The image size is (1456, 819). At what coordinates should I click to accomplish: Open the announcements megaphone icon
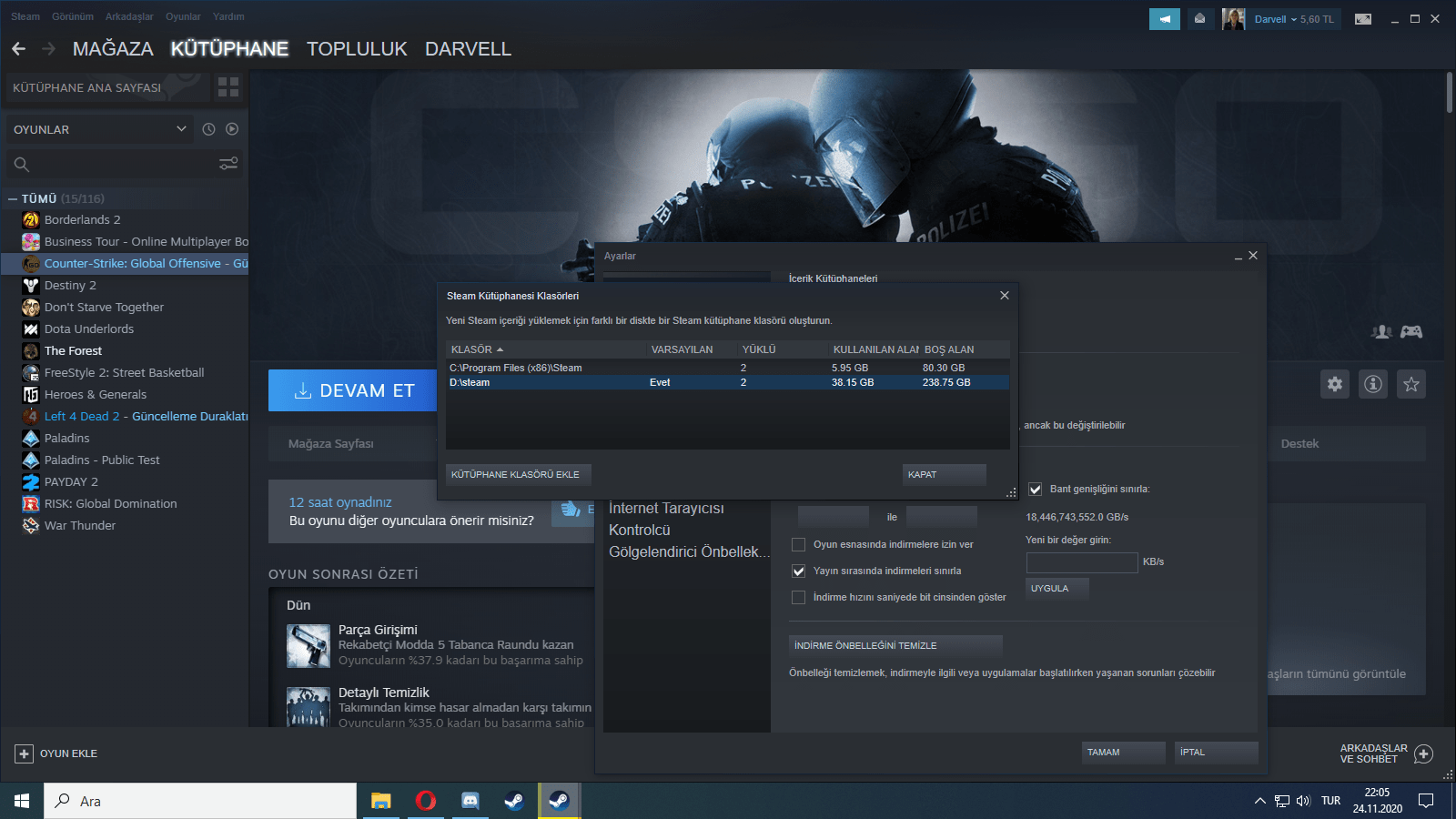(1165, 19)
